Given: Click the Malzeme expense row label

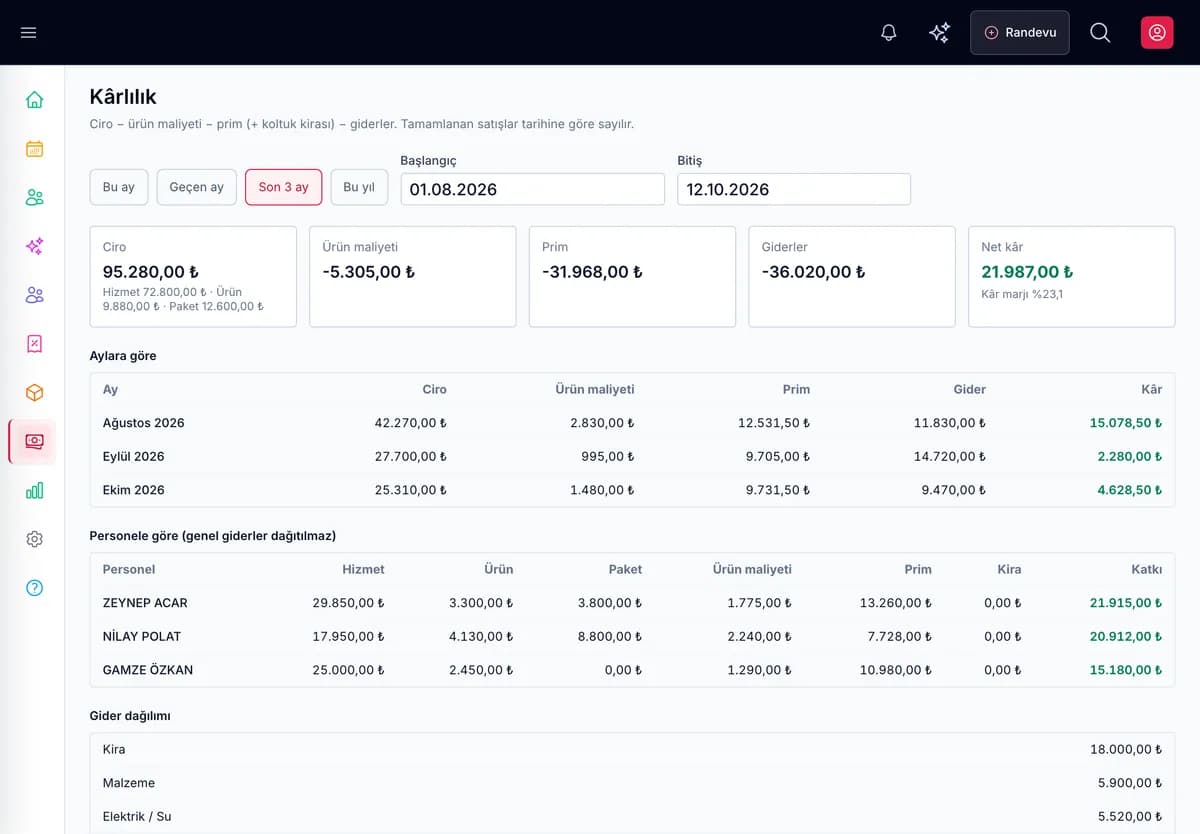Looking at the screenshot, I should click(127, 783).
